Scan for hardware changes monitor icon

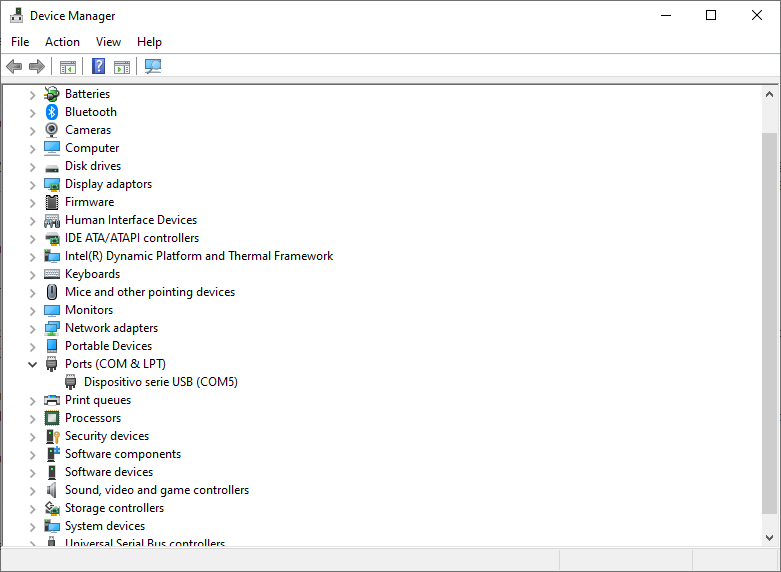(153, 66)
